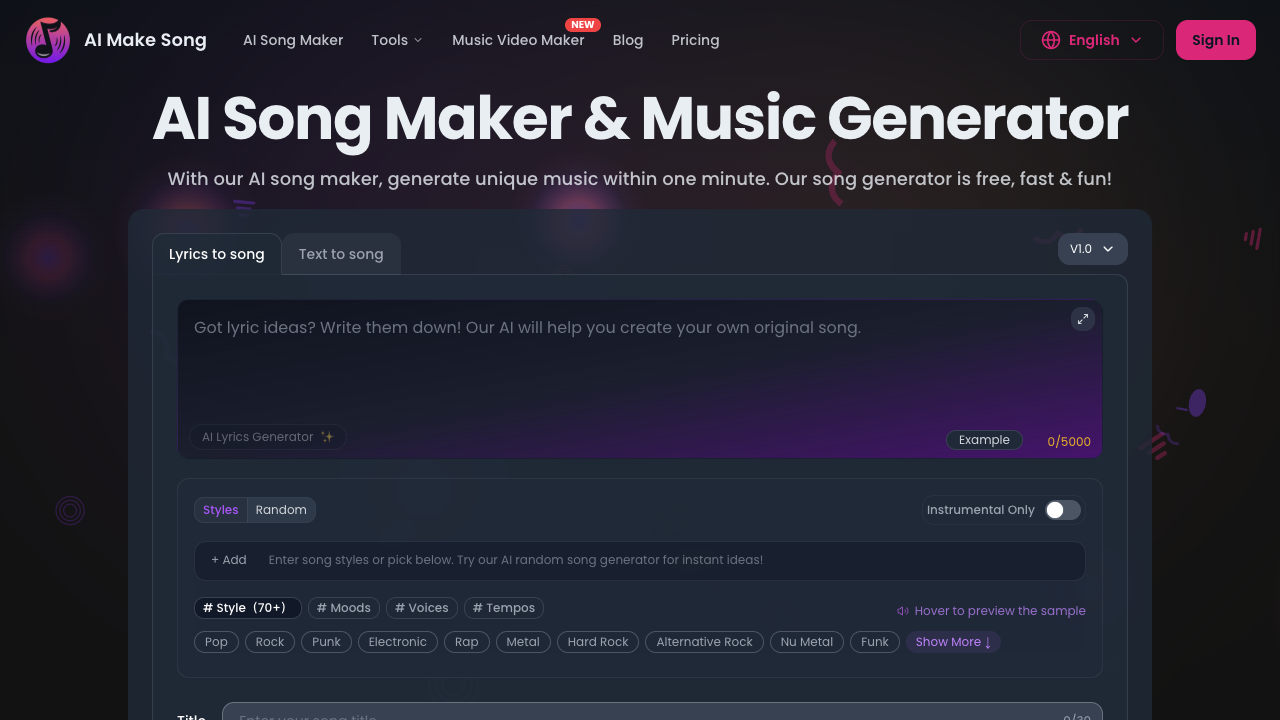Expand the lyrics editor to fullscreen
The image size is (1280, 720).
[x=1082, y=319]
